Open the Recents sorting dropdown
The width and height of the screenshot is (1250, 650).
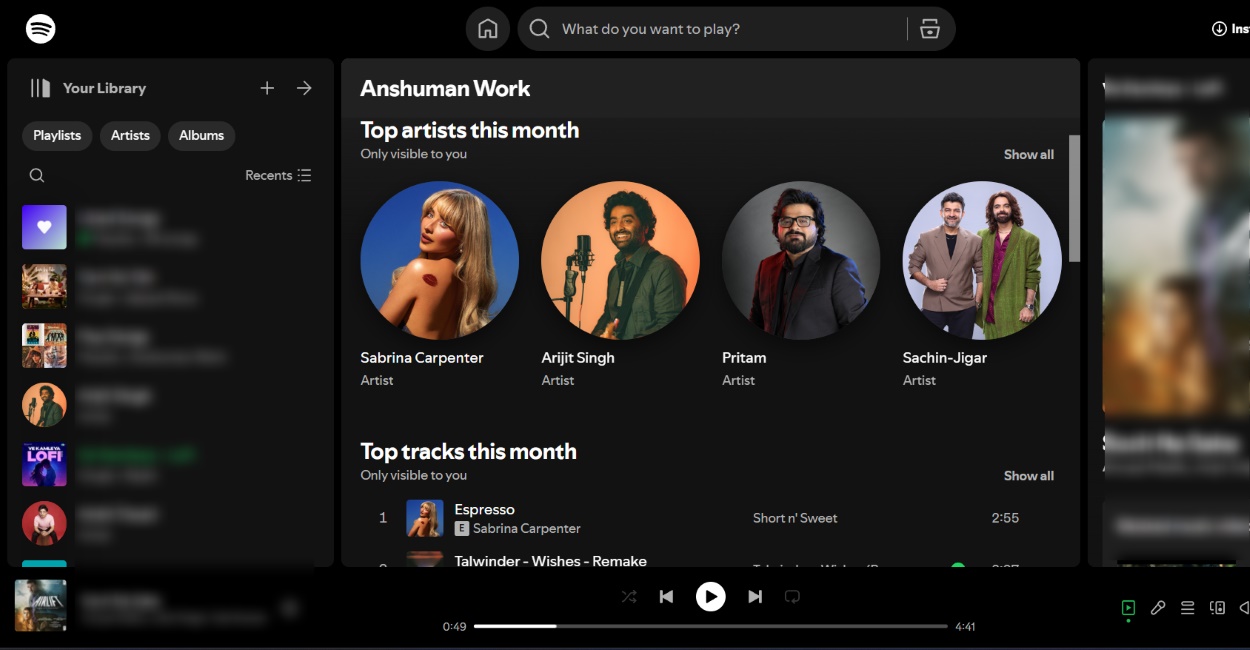point(278,175)
